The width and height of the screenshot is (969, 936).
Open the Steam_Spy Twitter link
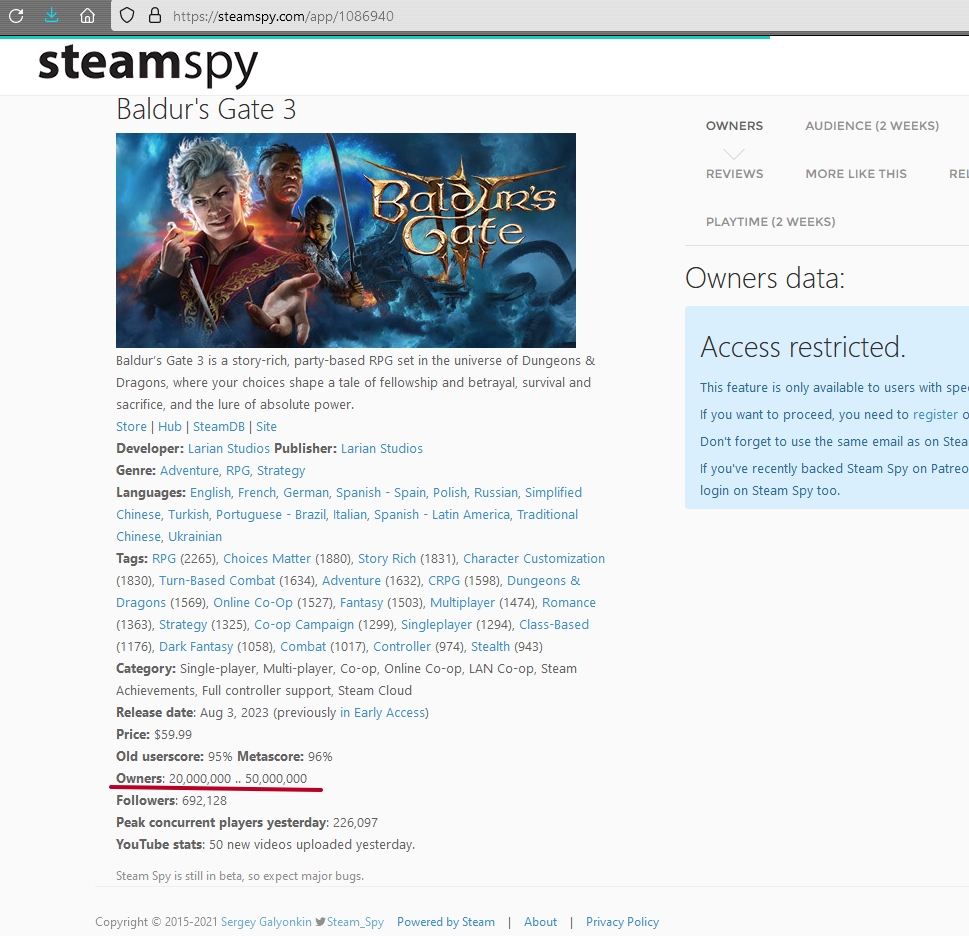355,922
